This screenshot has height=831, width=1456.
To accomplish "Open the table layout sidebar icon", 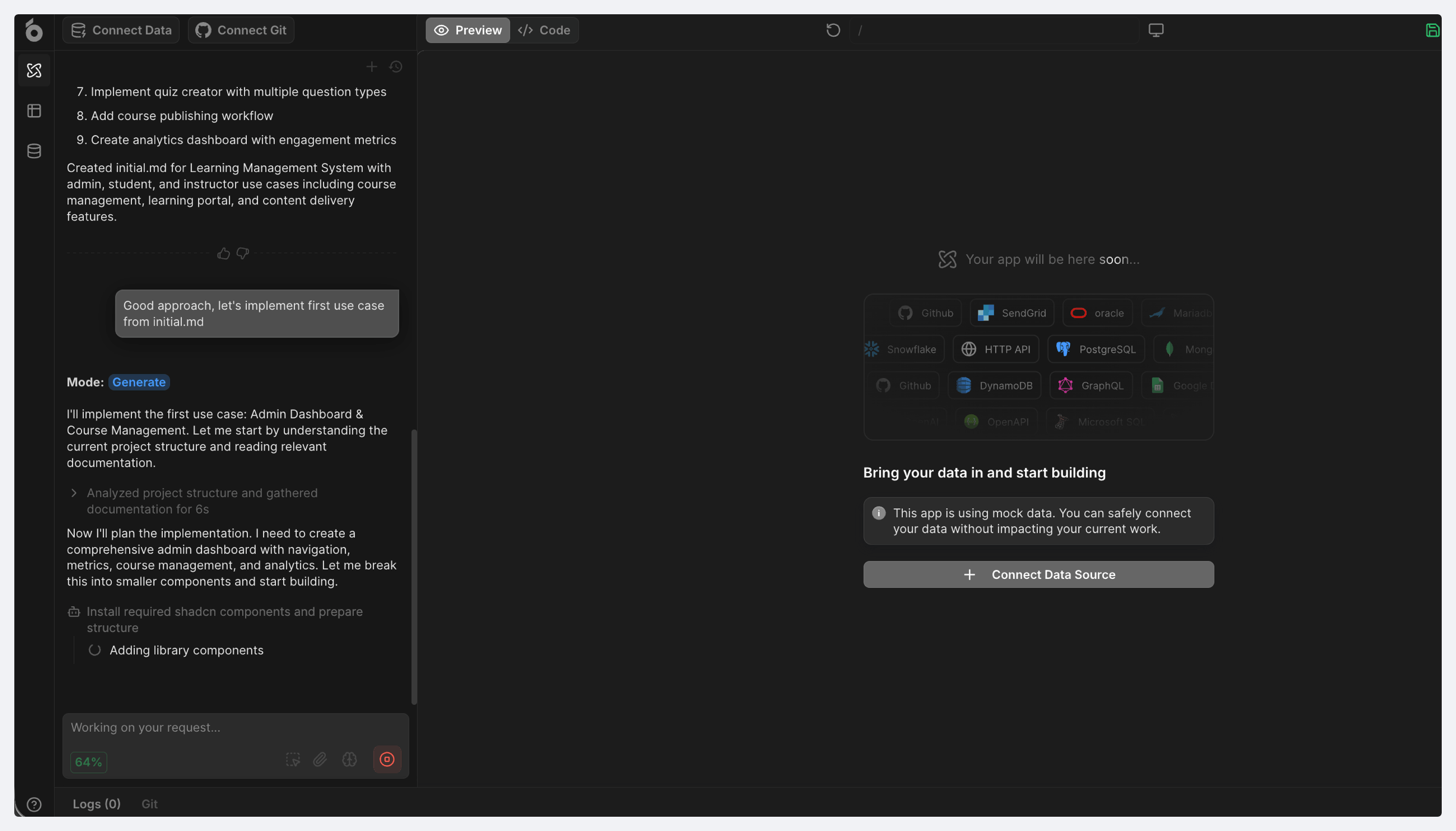I will (34, 111).
